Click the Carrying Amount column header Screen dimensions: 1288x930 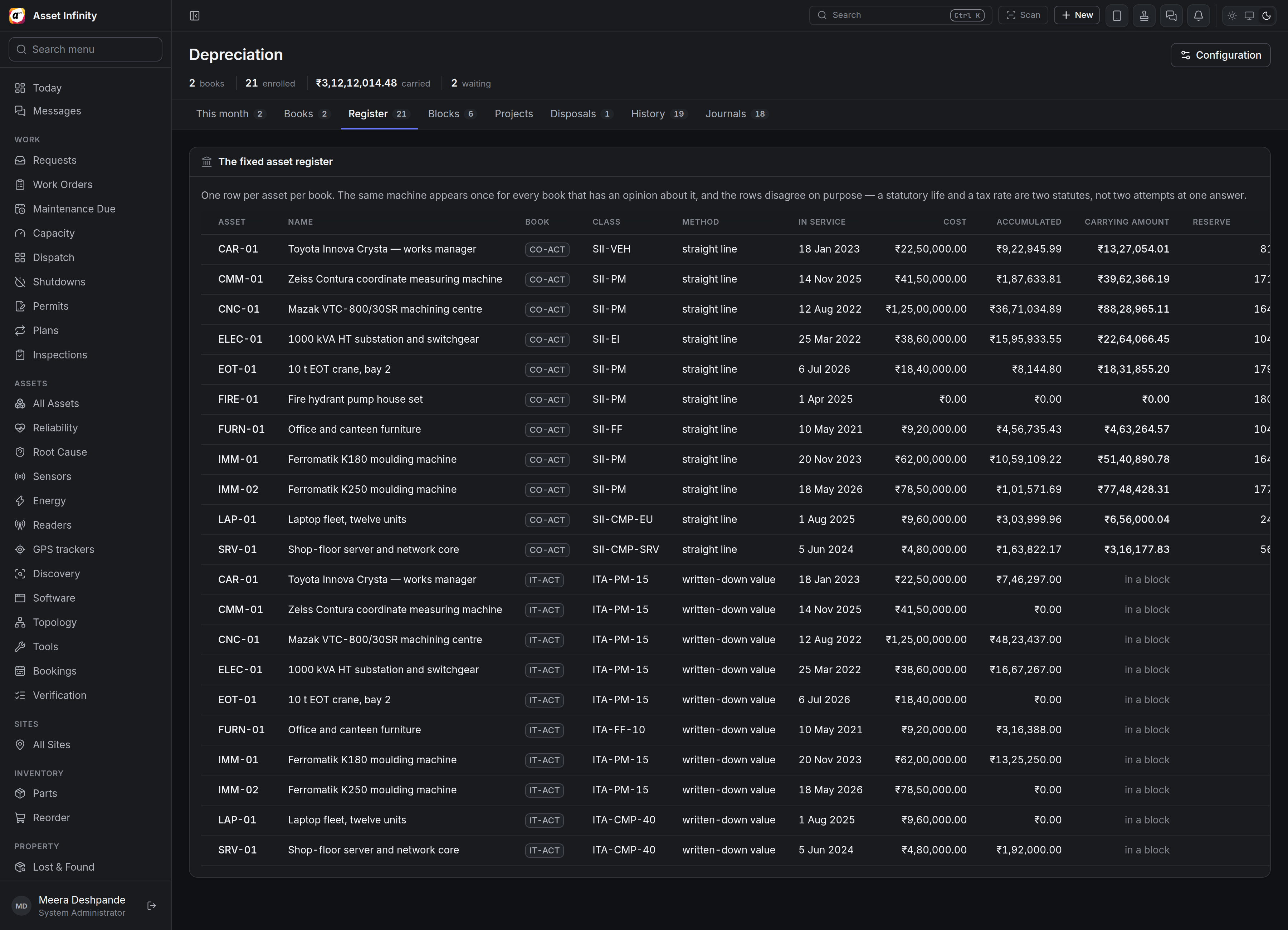pos(1127,222)
